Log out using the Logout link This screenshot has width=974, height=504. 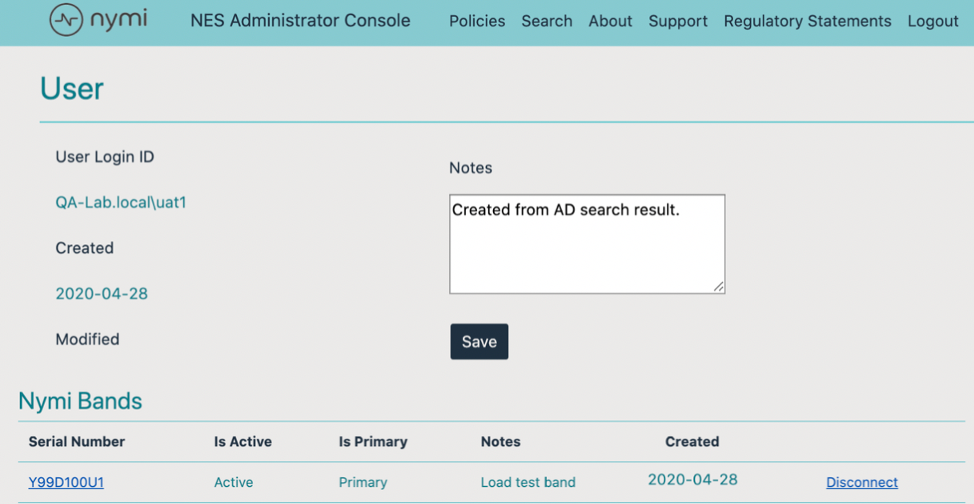[x=933, y=21]
